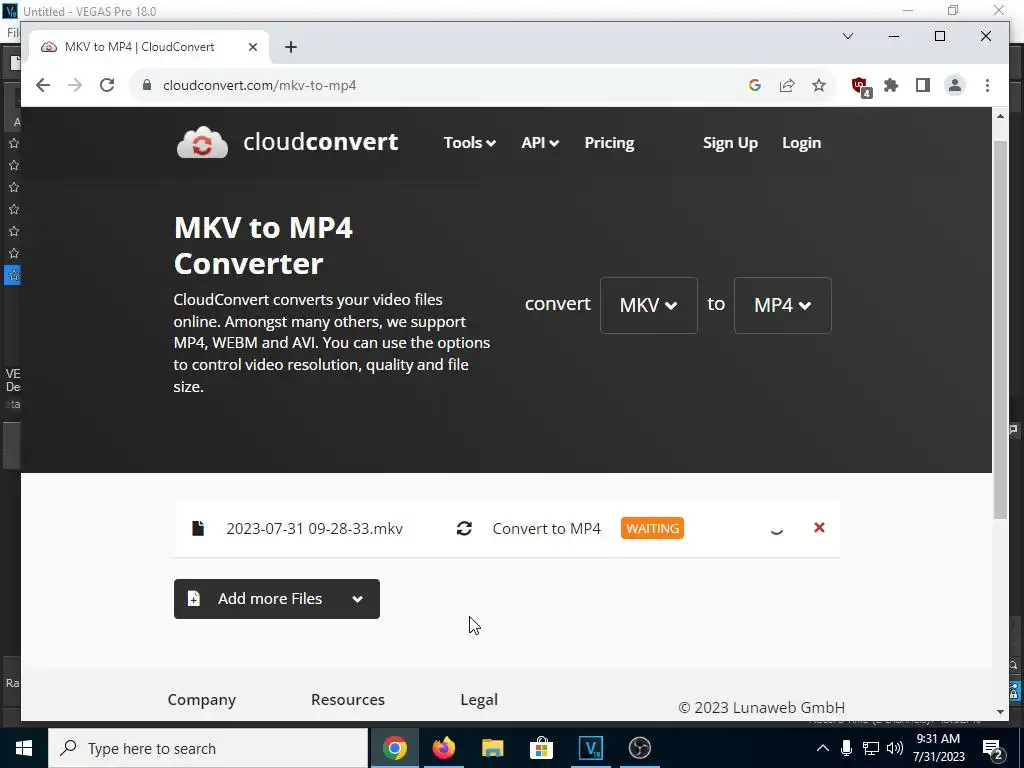
Task: Click the browser forward arrow
Action: [75, 85]
